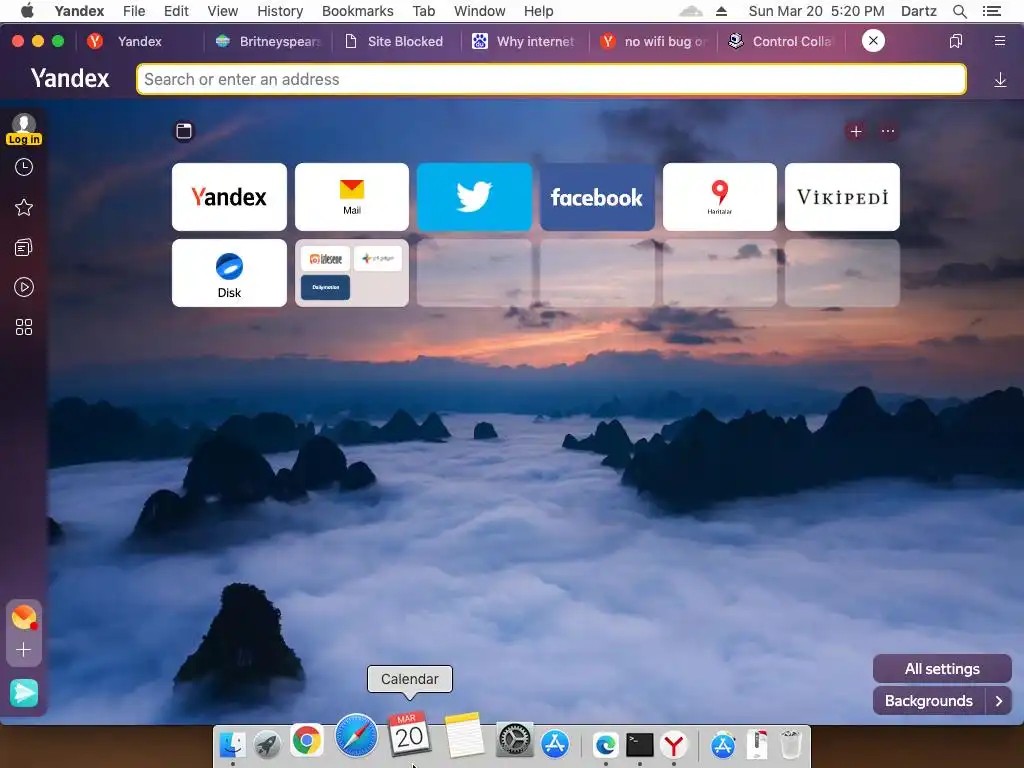Open the Twitter bird tile

474,197
